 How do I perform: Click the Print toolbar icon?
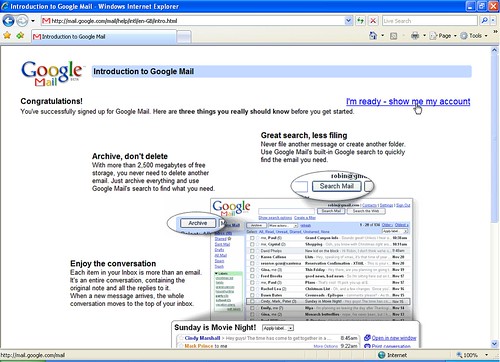click(415, 36)
